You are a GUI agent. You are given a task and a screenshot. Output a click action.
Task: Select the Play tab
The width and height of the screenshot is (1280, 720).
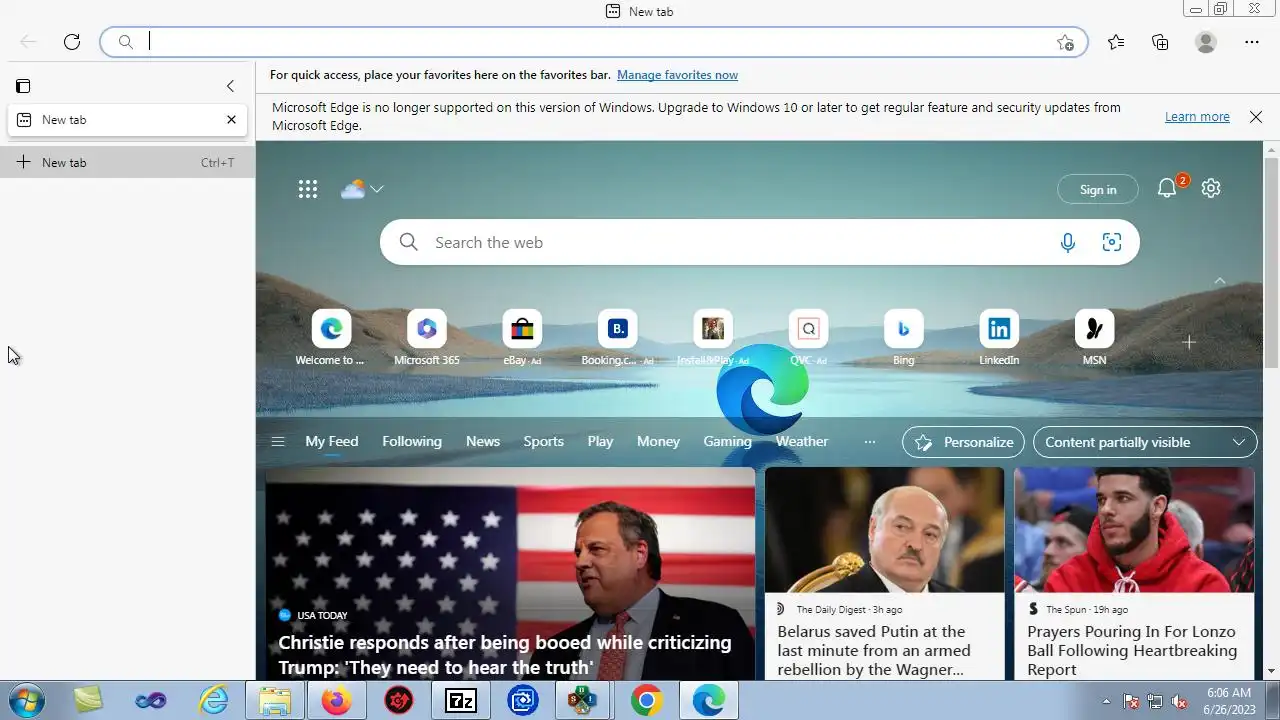pyautogui.click(x=600, y=441)
